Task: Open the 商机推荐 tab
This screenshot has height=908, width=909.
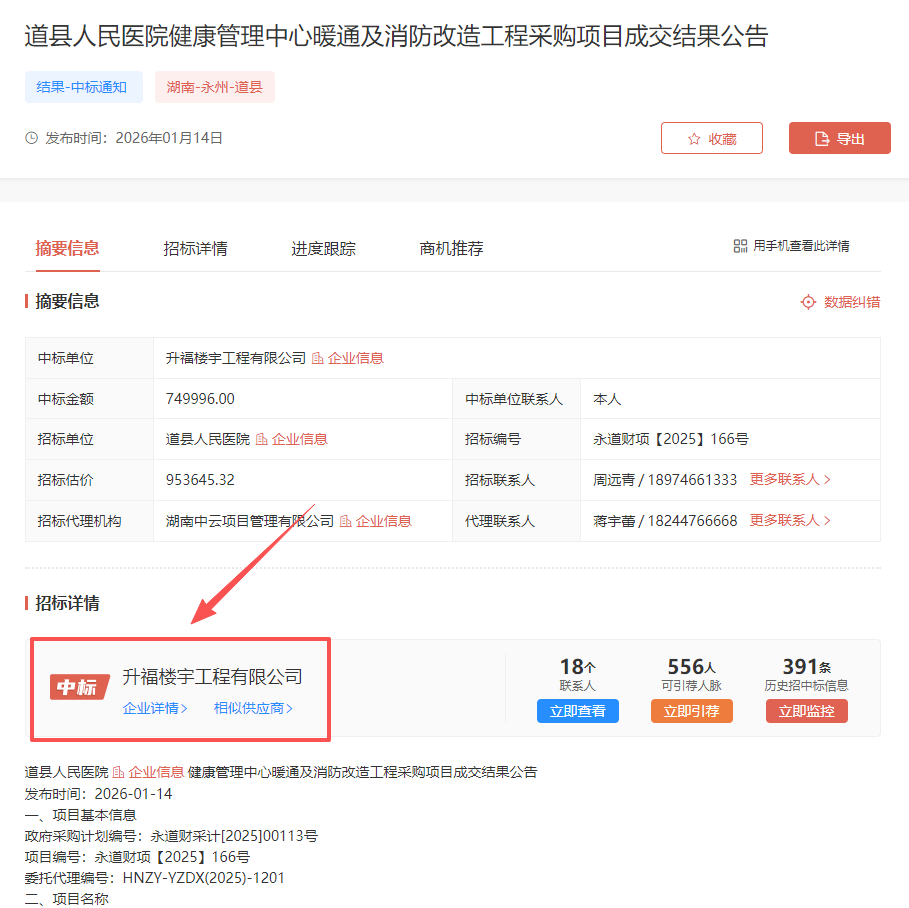Action: tap(451, 249)
